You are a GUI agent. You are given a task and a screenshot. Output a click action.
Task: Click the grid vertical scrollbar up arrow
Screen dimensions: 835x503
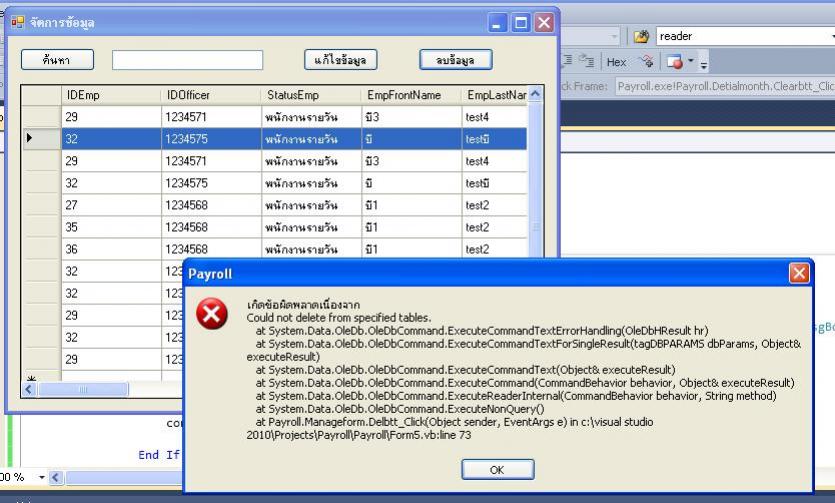(536, 94)
